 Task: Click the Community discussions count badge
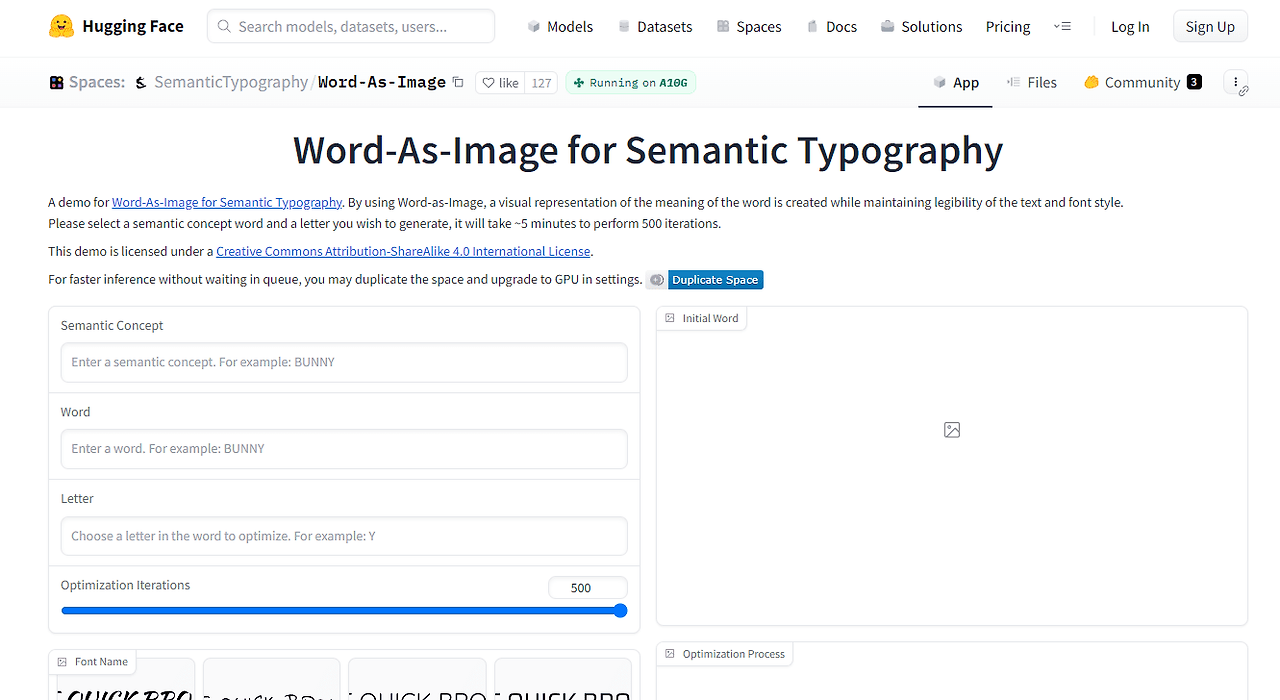point(1194,82)
